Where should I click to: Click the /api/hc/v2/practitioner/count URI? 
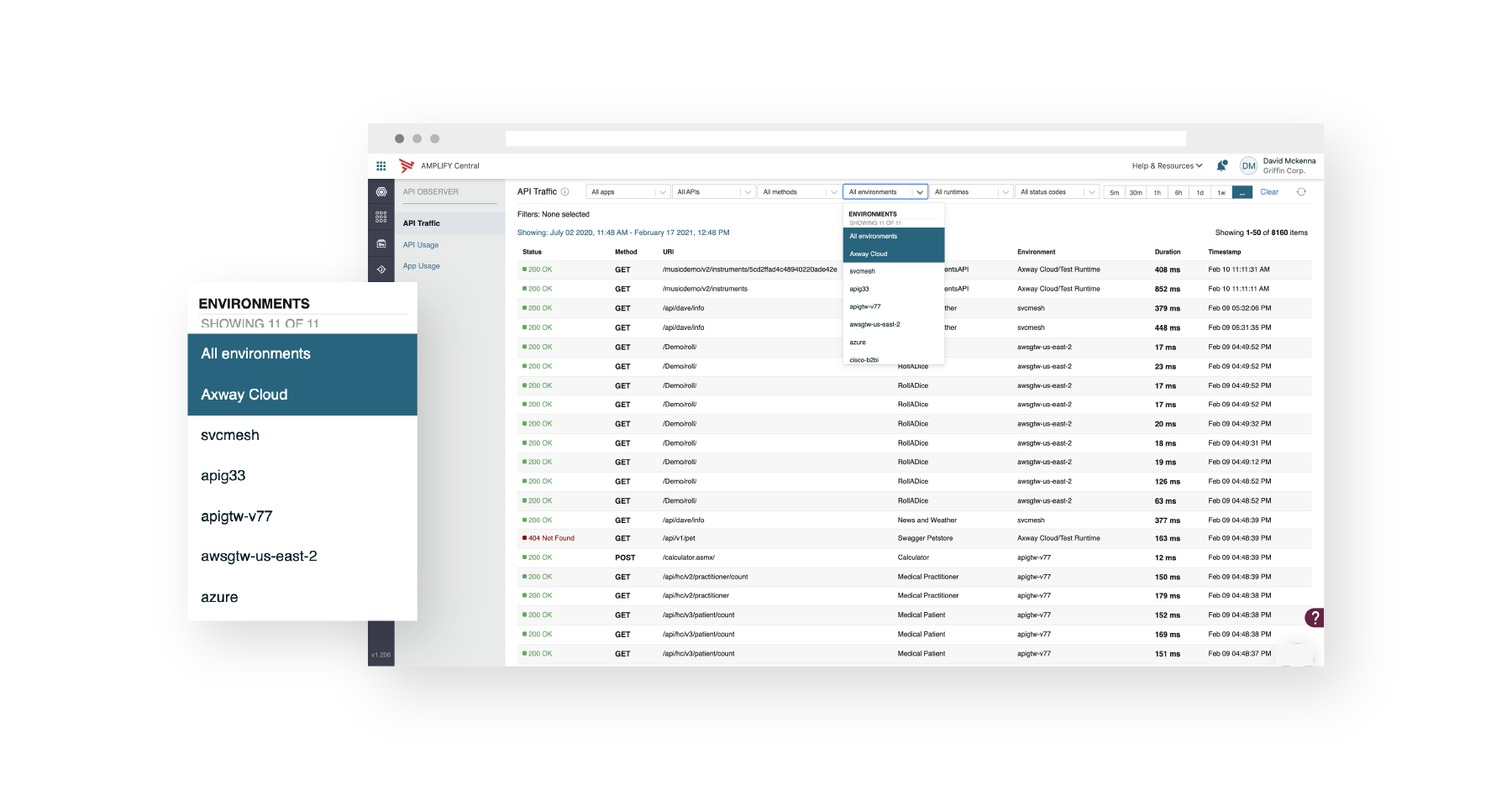[705, 577]
